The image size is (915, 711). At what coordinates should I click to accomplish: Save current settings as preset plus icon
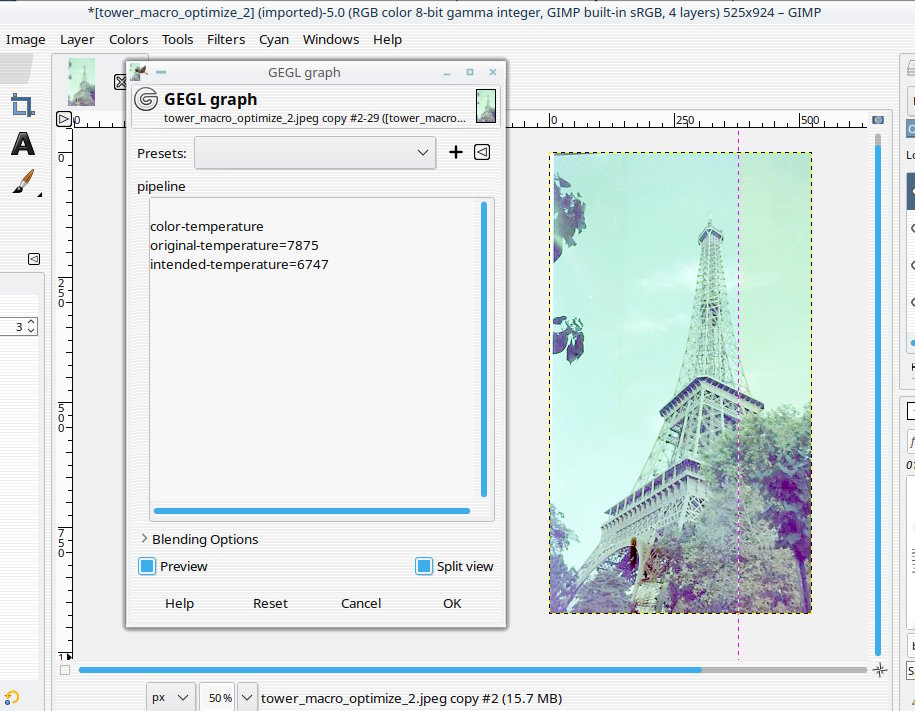(x=456, y=152)
